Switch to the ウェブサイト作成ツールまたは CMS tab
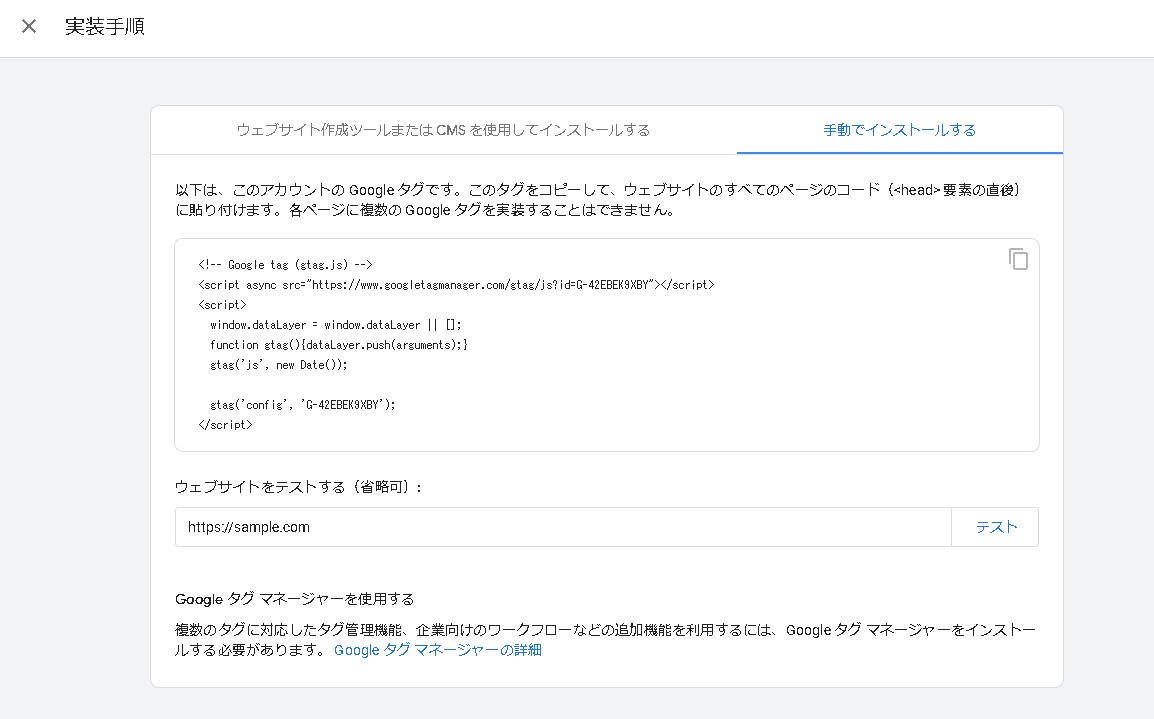The image size is (1154, 719). [443, 129]
